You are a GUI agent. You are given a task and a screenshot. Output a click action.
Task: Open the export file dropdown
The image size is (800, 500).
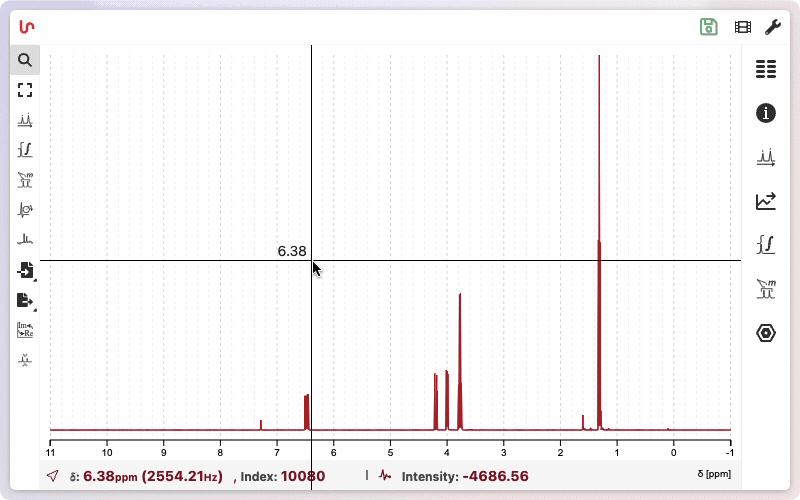pyautogui.click(x=25, y=300)
